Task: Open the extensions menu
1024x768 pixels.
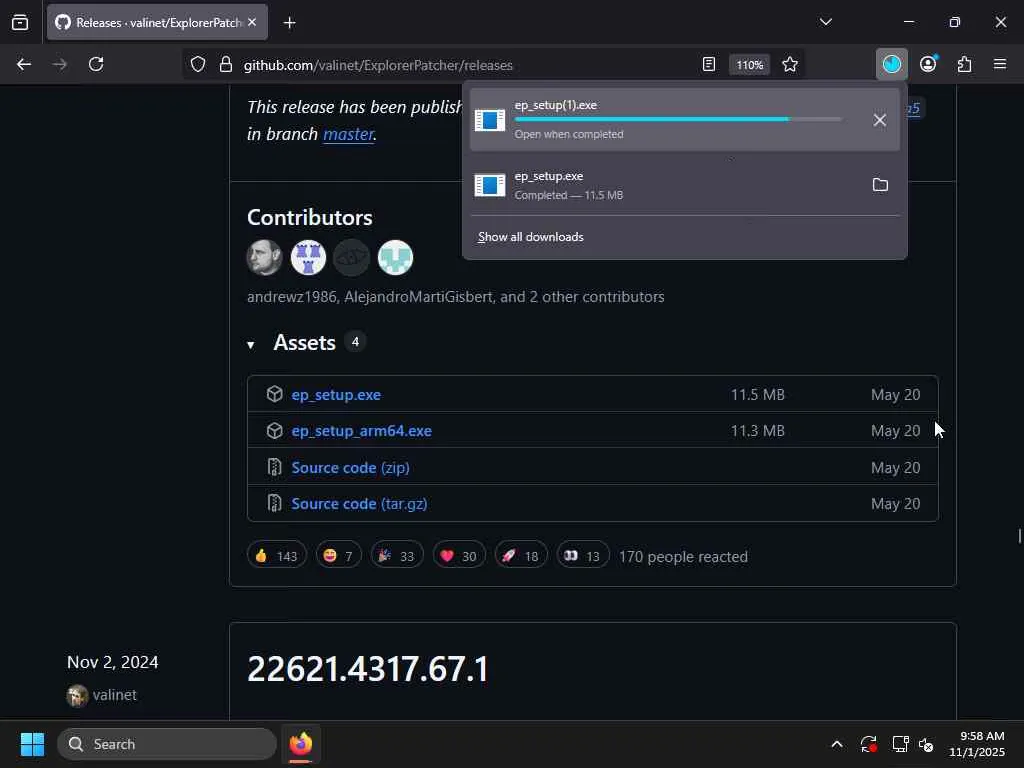Action: tap(965, 64)
